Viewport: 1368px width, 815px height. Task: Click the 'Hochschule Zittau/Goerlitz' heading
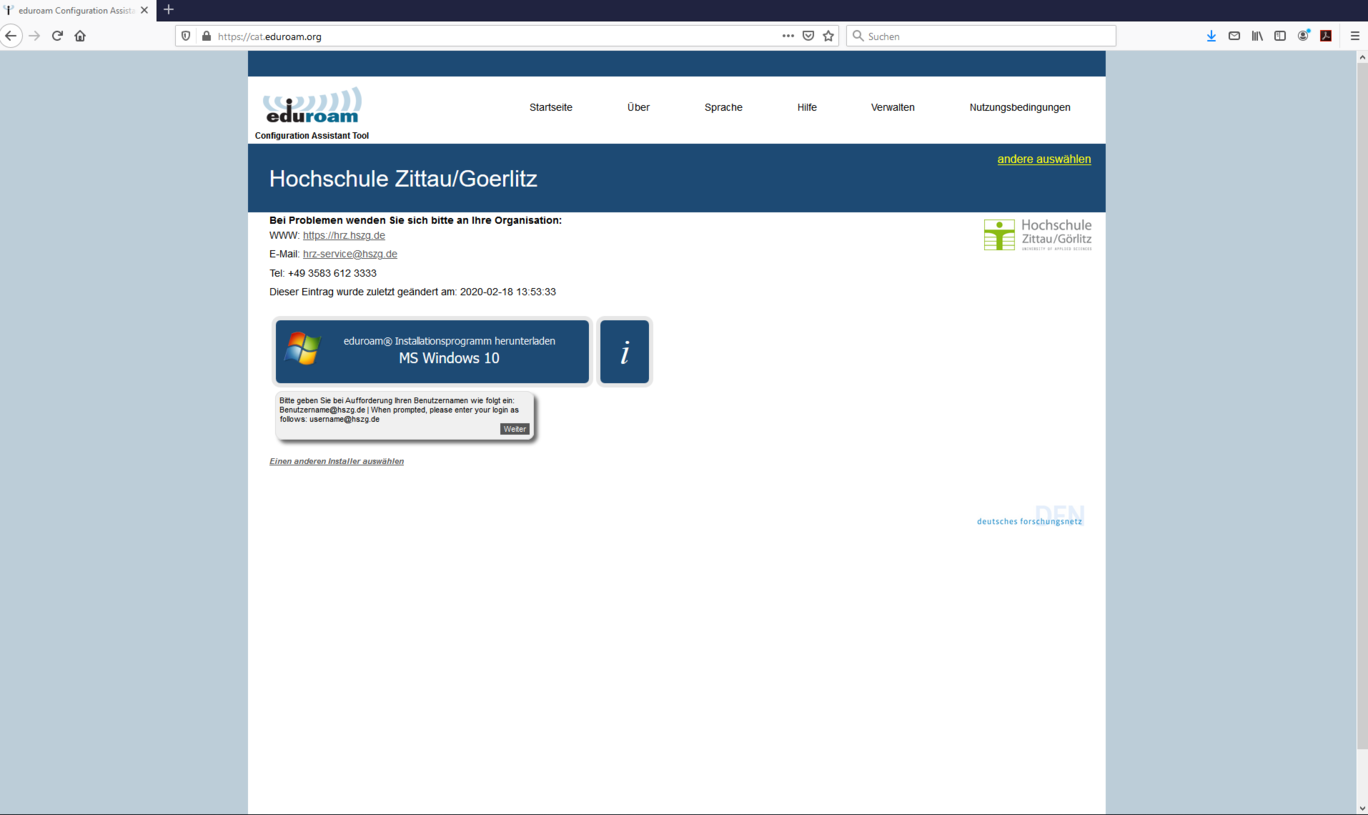pyautogui.click(x=403, y=179)
